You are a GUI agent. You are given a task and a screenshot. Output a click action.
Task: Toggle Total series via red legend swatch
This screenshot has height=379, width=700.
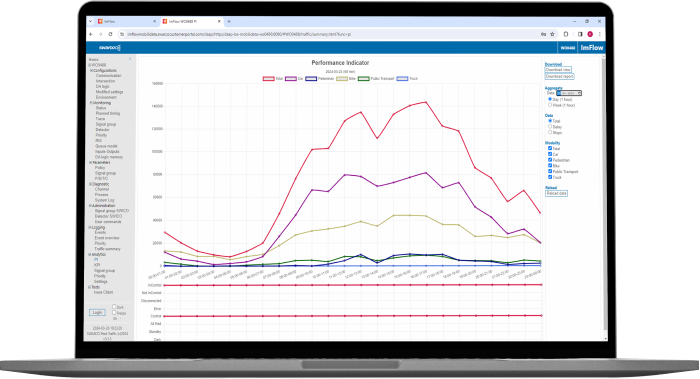pos(268,79)
